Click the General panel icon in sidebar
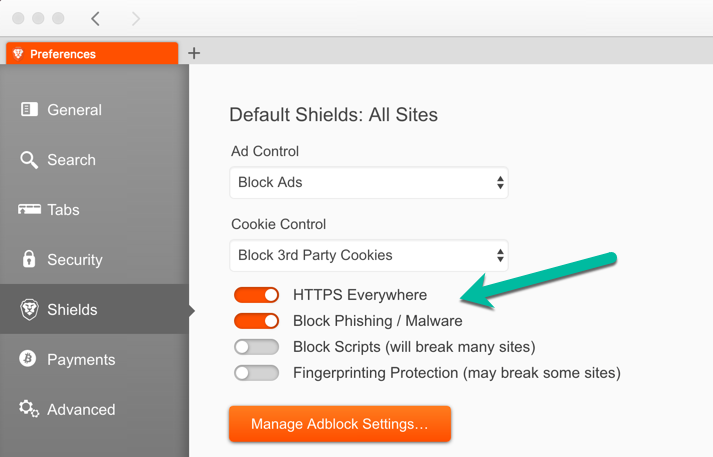This screenshot has height=457, width=713. [29, 109]
